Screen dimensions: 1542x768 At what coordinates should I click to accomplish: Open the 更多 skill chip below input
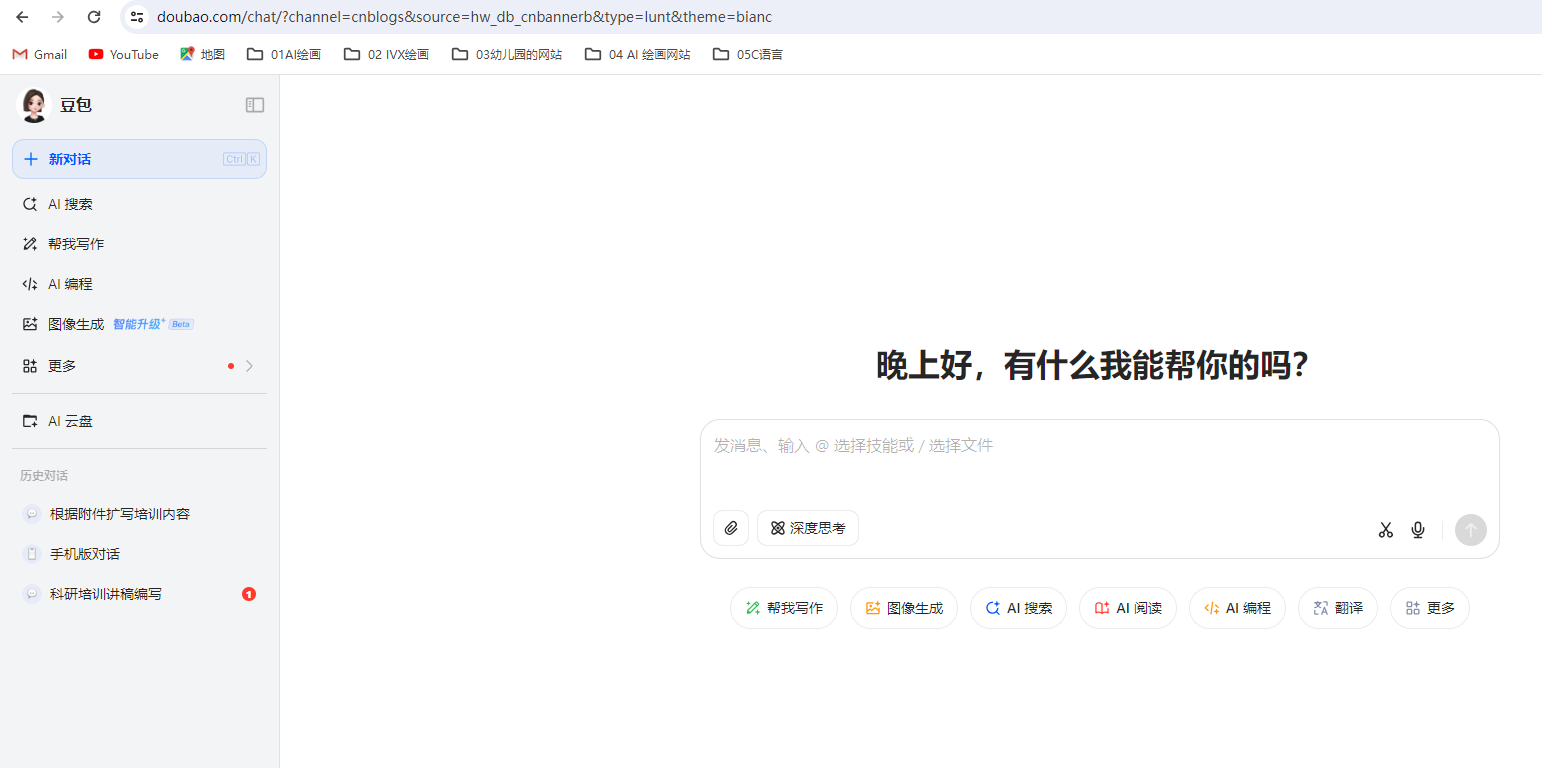[x=1430, y=608]
